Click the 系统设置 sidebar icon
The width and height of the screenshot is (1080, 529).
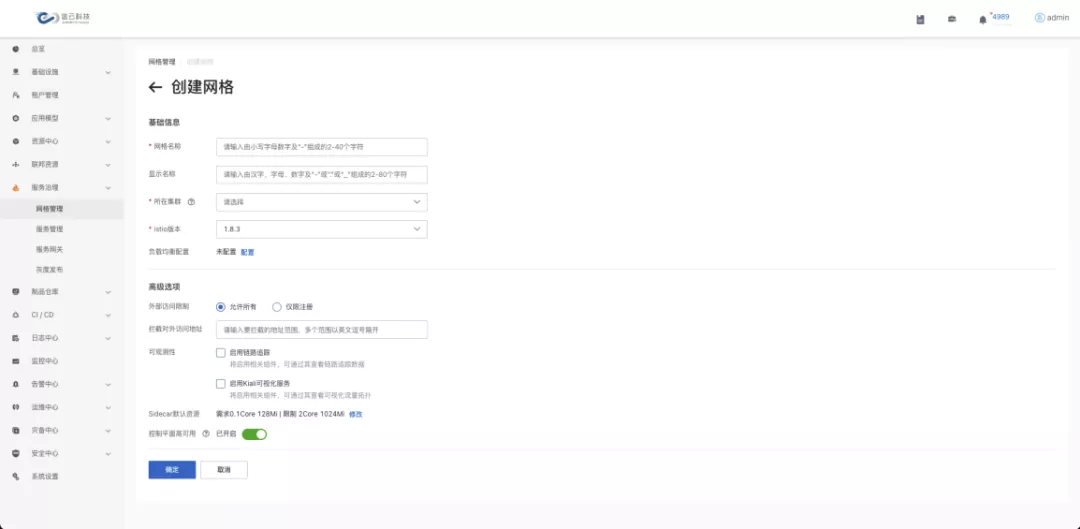[15, 477]
